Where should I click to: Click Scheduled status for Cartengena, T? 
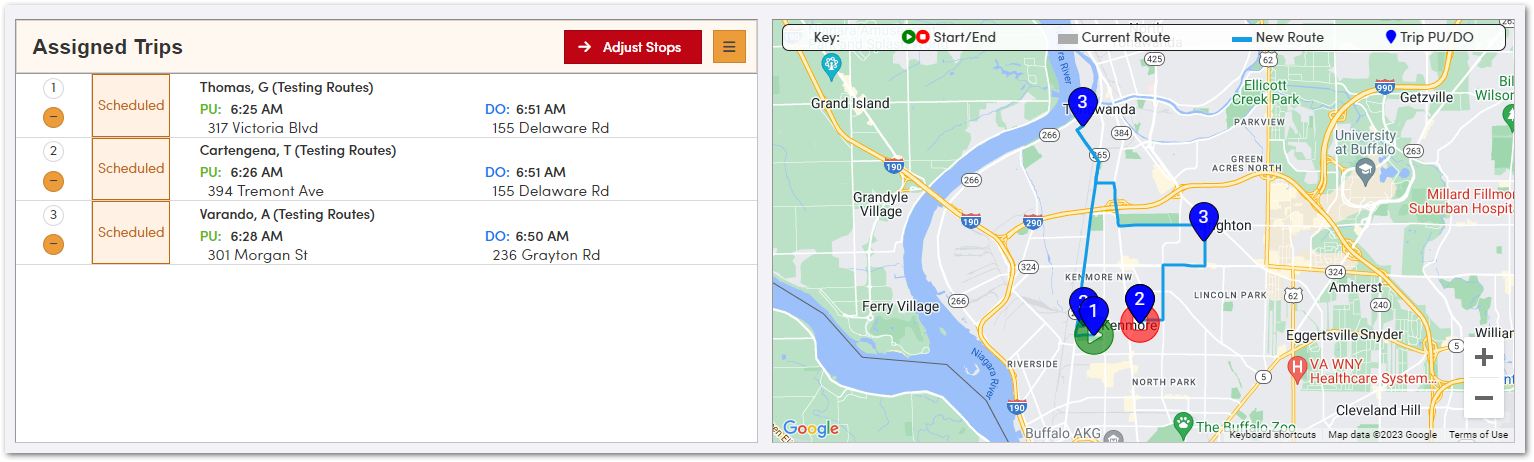[x=131, y=168]
